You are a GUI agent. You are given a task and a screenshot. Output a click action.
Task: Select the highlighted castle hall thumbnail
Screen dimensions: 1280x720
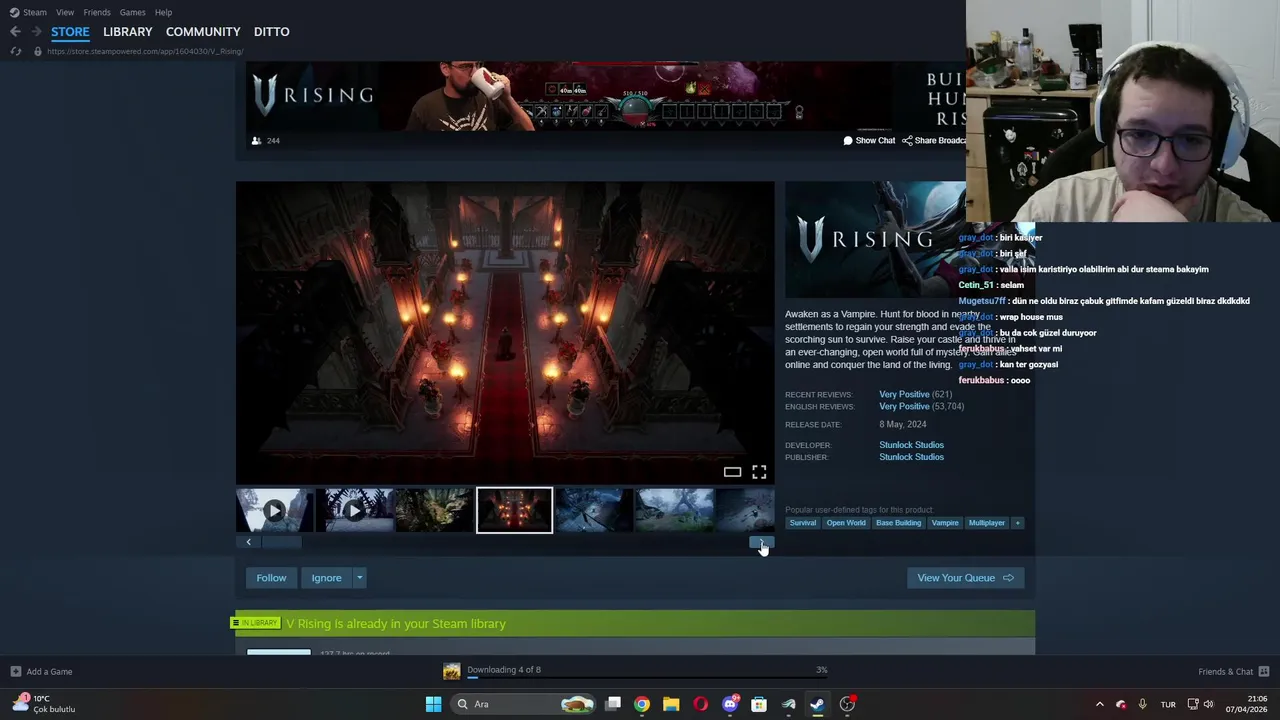[x=514, y=510]
